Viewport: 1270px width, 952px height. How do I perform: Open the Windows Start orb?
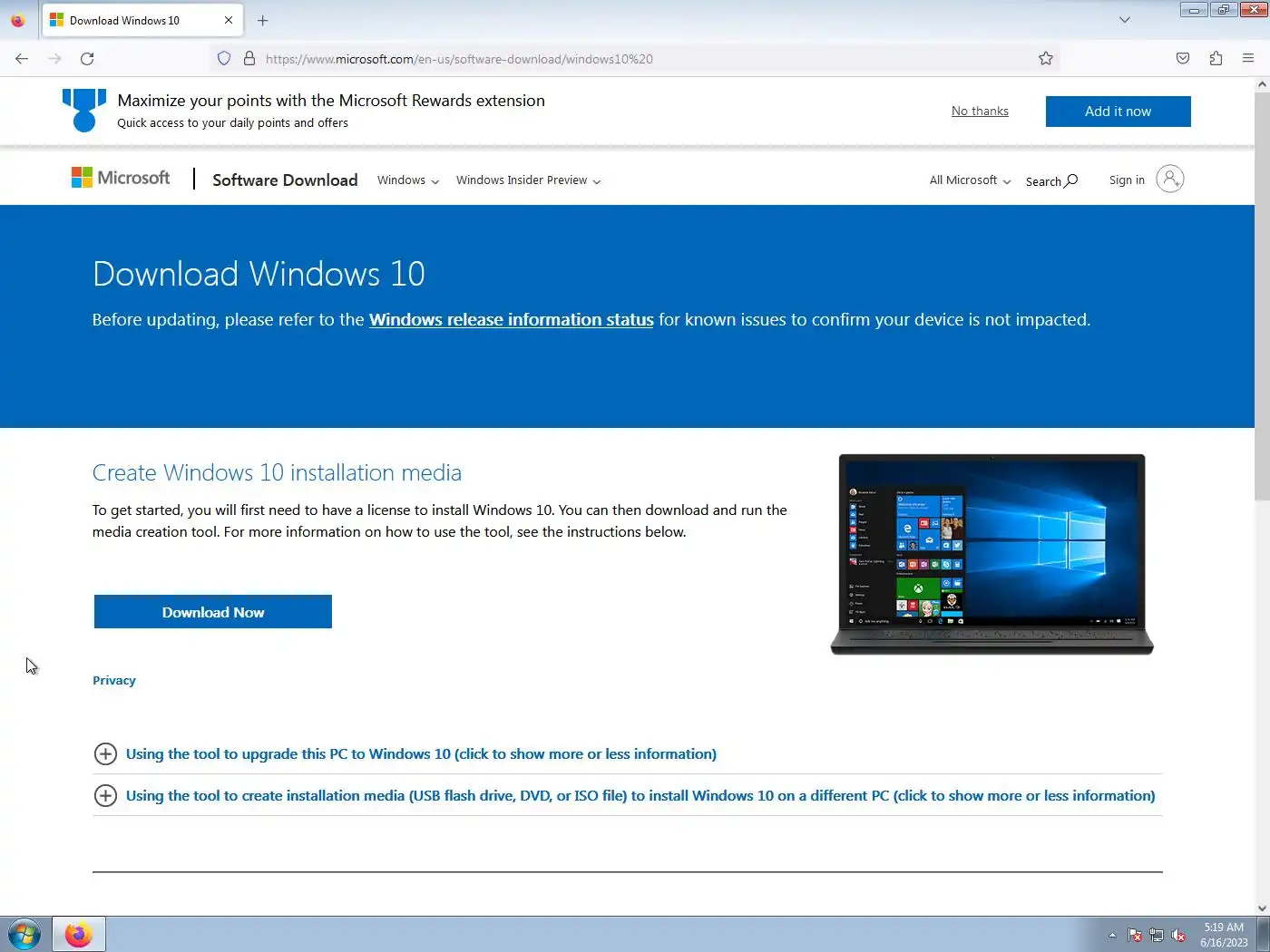pyautogui.click(x=24, y=934)
